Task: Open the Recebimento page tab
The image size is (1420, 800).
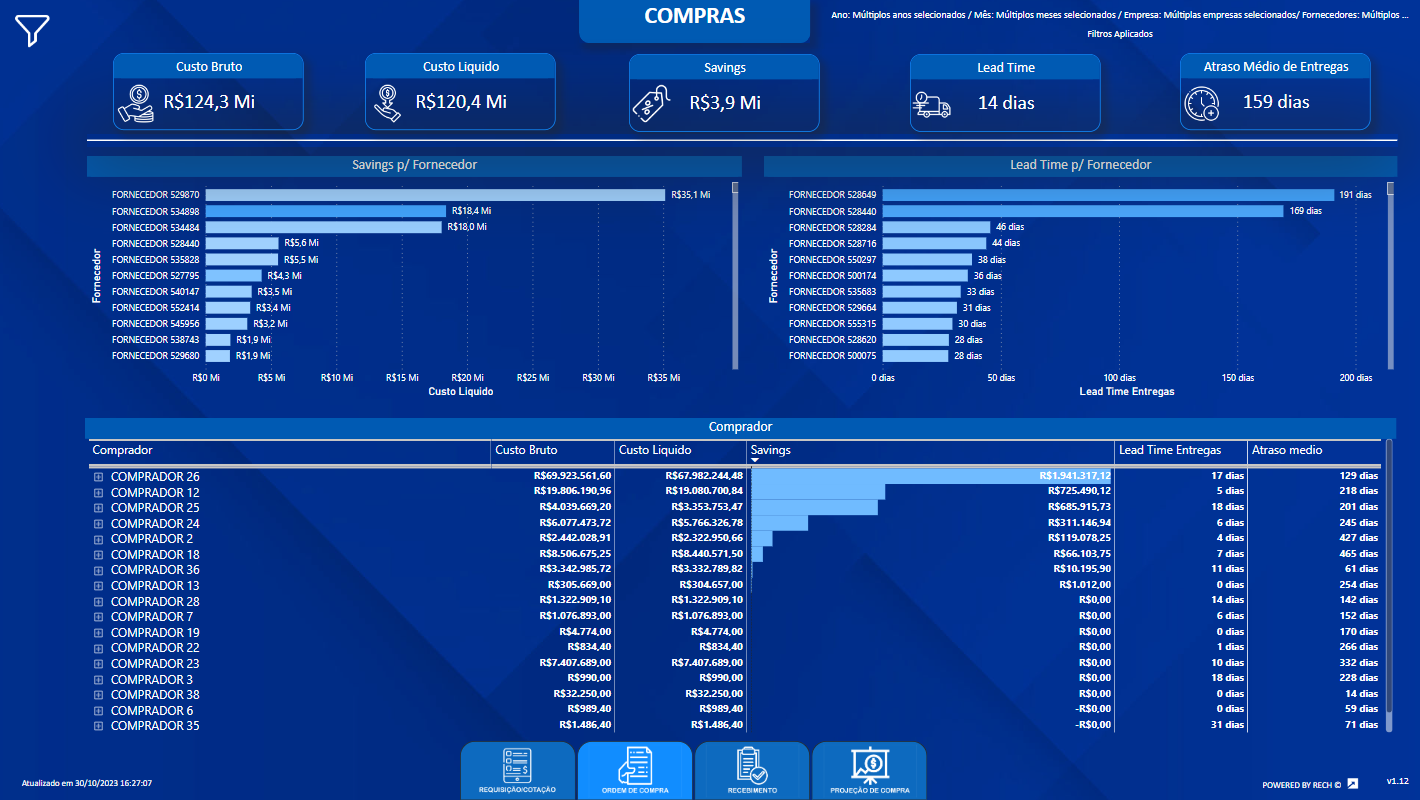Action: [x=751, y=771]
